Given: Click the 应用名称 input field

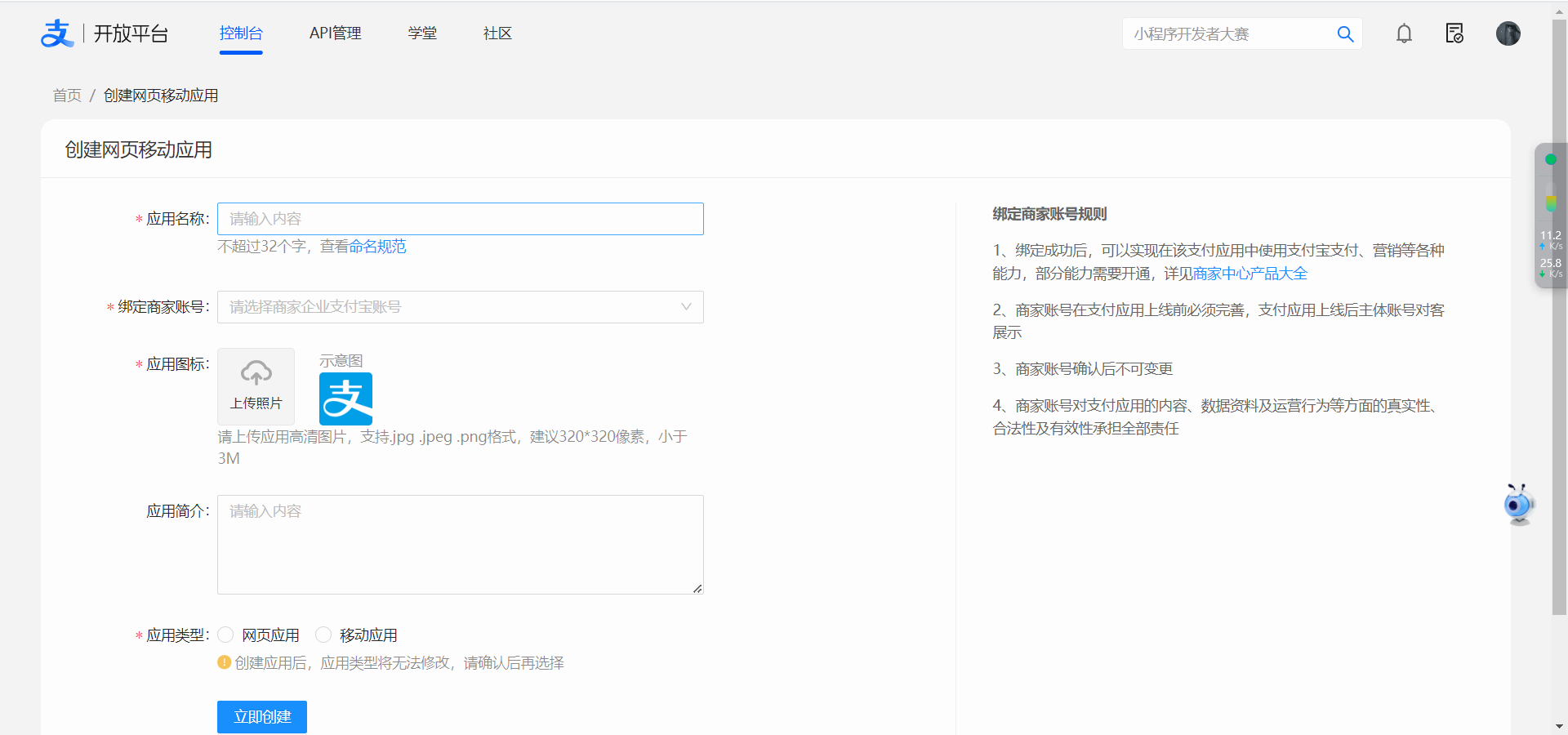Looking at the screenshot, I should click(x=460, y=219).
